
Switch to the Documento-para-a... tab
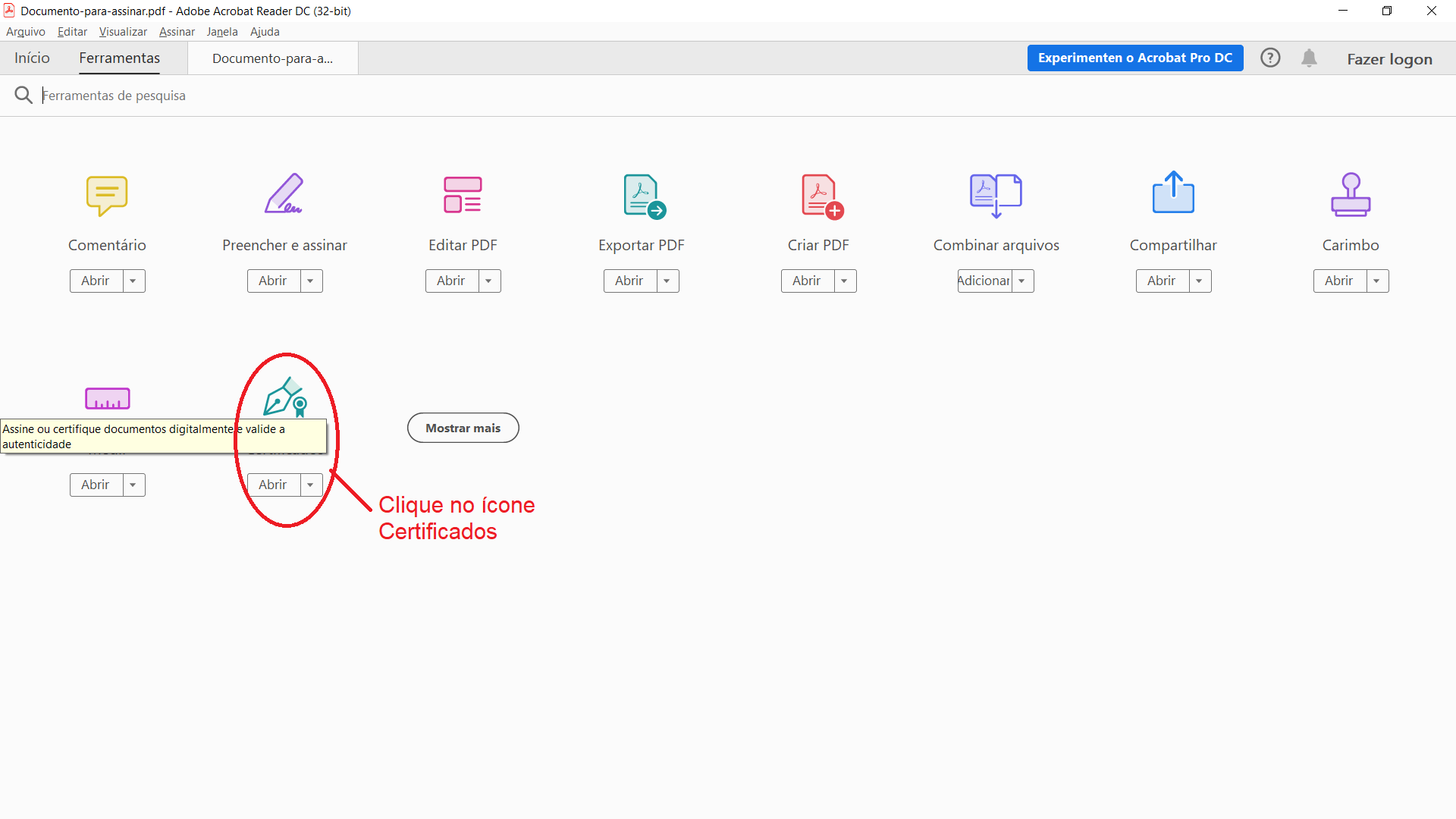point(273,58)
